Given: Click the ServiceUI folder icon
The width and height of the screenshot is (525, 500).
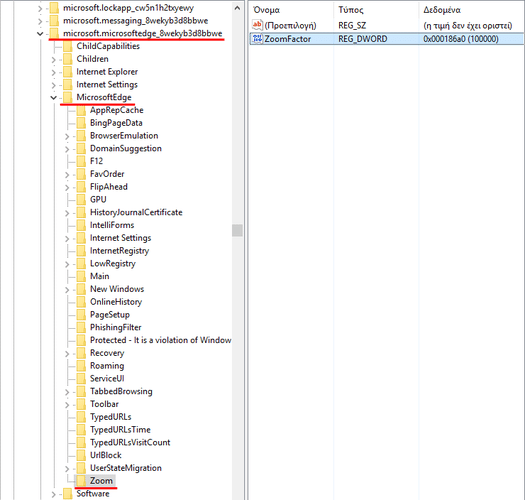Looking at the screenshot, I should [81, 378].
